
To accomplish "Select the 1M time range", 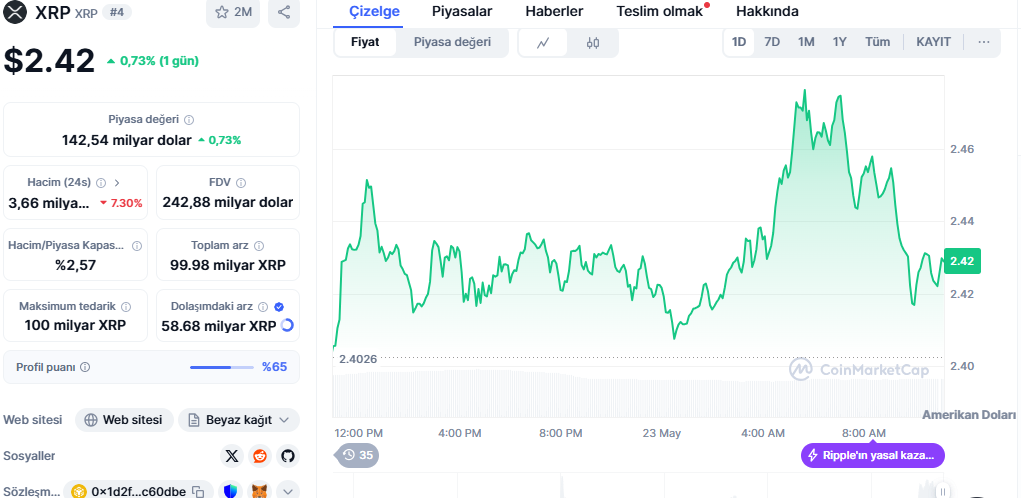I will (x=806, y=42).
